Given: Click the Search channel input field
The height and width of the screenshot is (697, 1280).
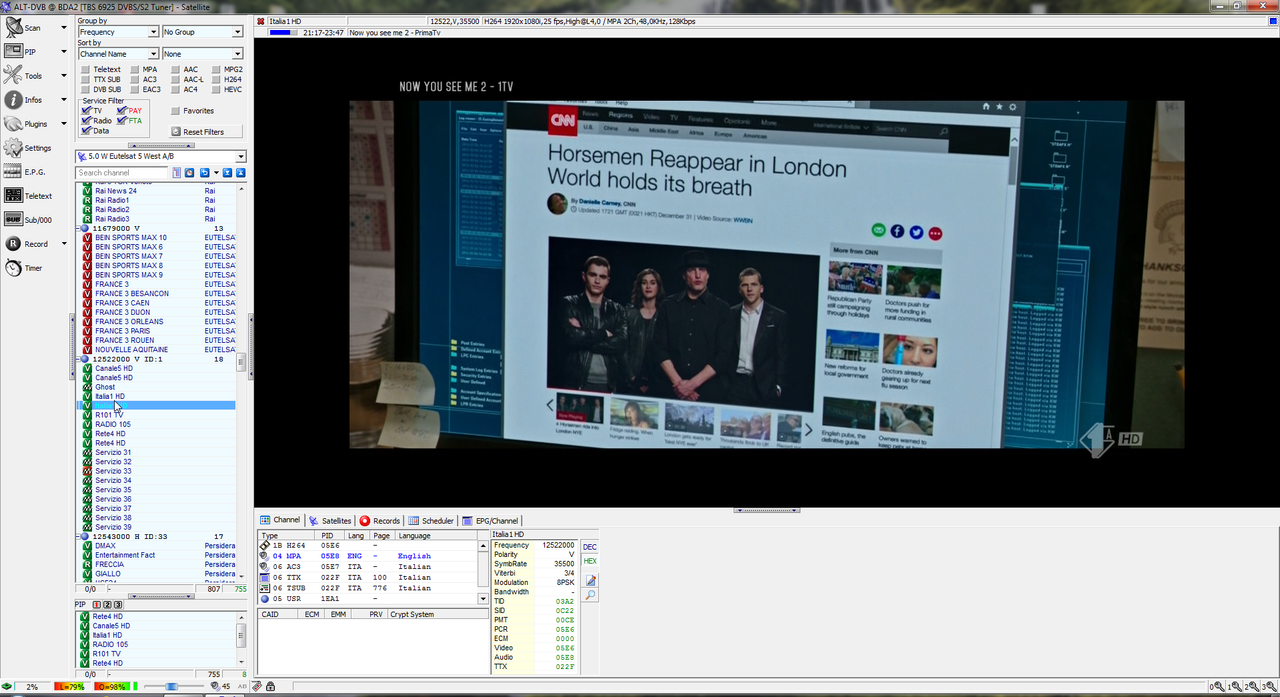Looking at the screenshot, I should point(123,173).
